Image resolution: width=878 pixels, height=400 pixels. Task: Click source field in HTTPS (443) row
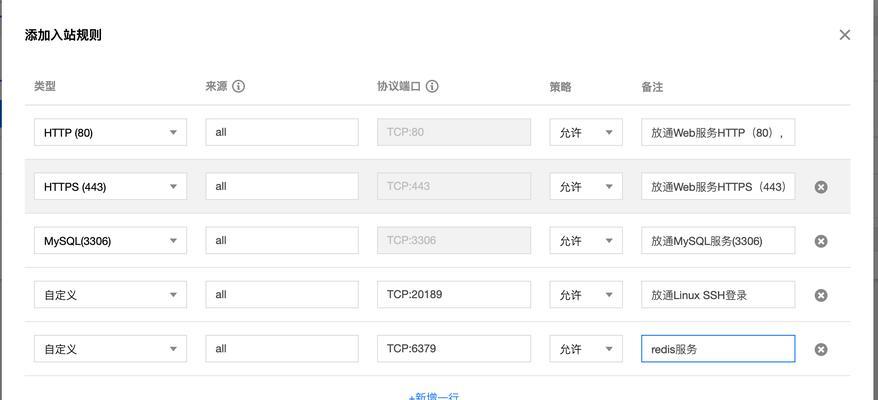coord(282,187)
